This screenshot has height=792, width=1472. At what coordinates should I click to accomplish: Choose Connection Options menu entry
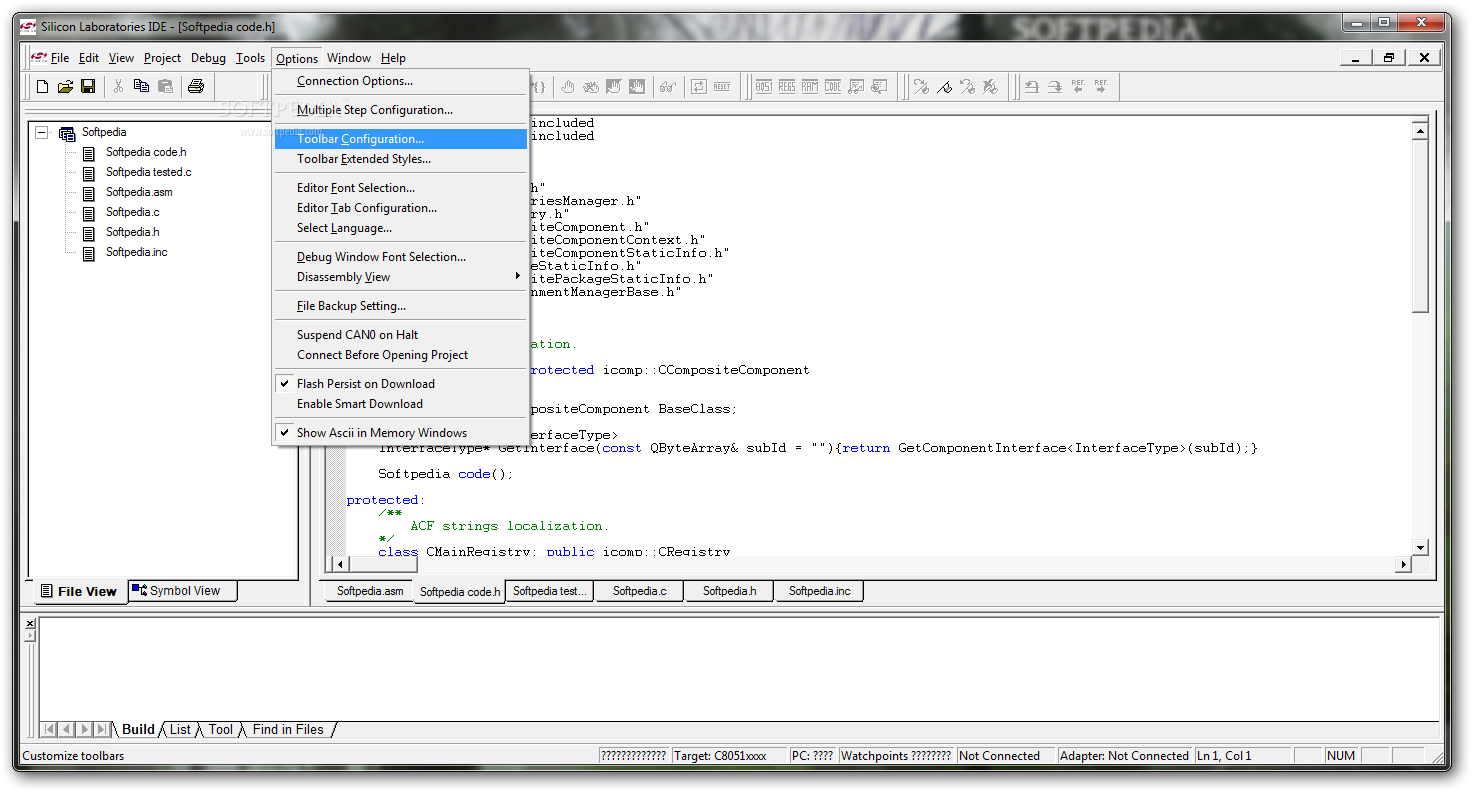click(400, 81)
